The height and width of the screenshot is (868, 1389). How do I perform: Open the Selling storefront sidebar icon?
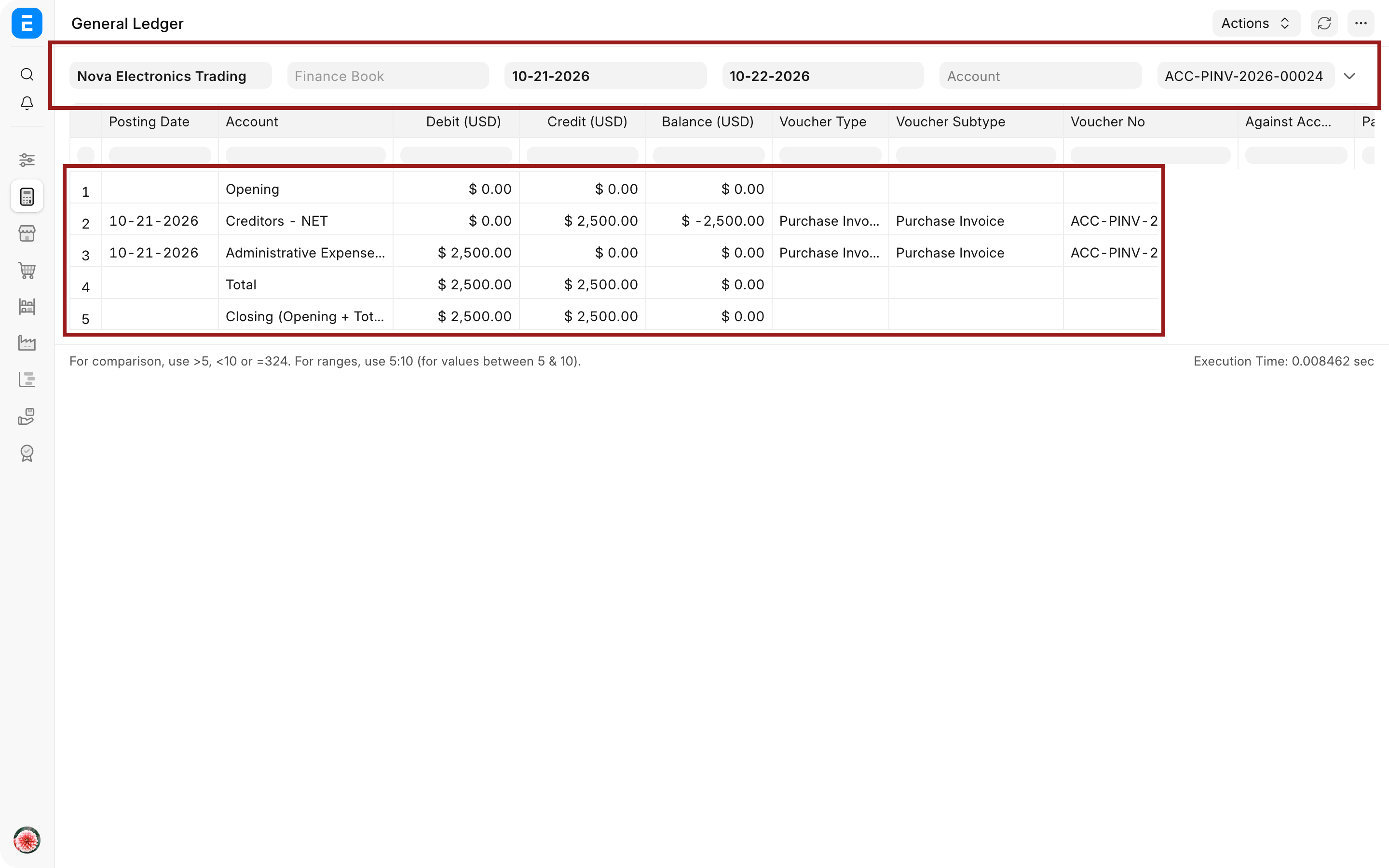pos(27,233)
